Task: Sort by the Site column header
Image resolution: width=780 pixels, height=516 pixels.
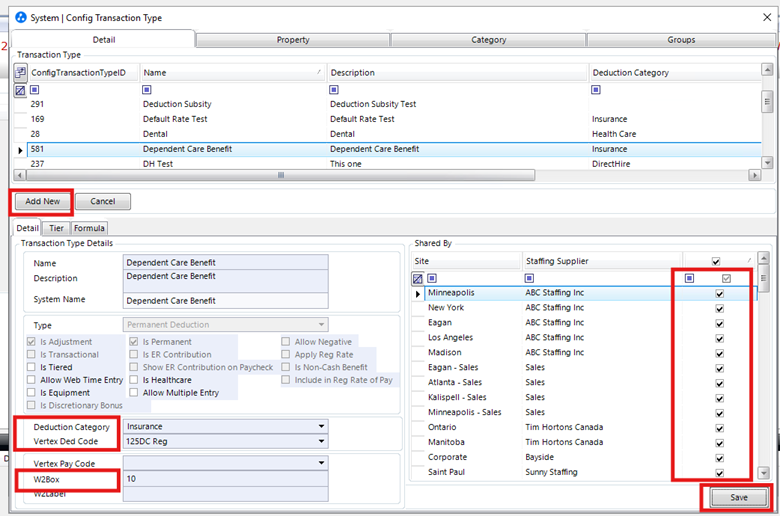Action: click(467, 261)
